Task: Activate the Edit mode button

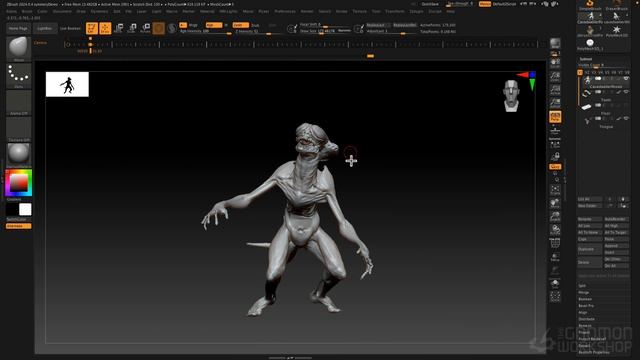Action: click(92, 28)
